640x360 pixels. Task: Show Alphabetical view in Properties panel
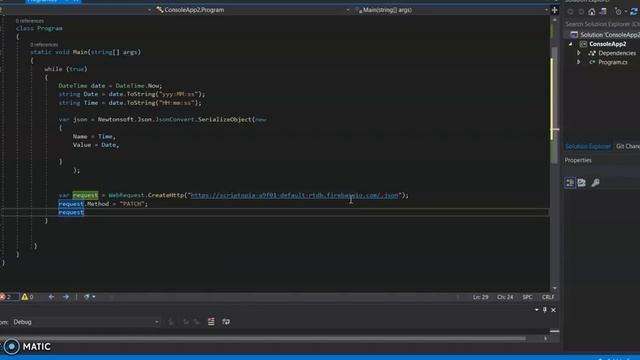click(582, 182)
